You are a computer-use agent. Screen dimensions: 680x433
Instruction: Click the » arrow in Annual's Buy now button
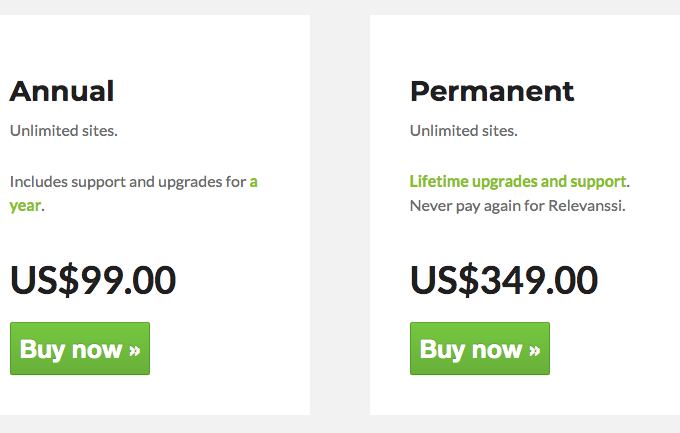(x=134, y=350)
